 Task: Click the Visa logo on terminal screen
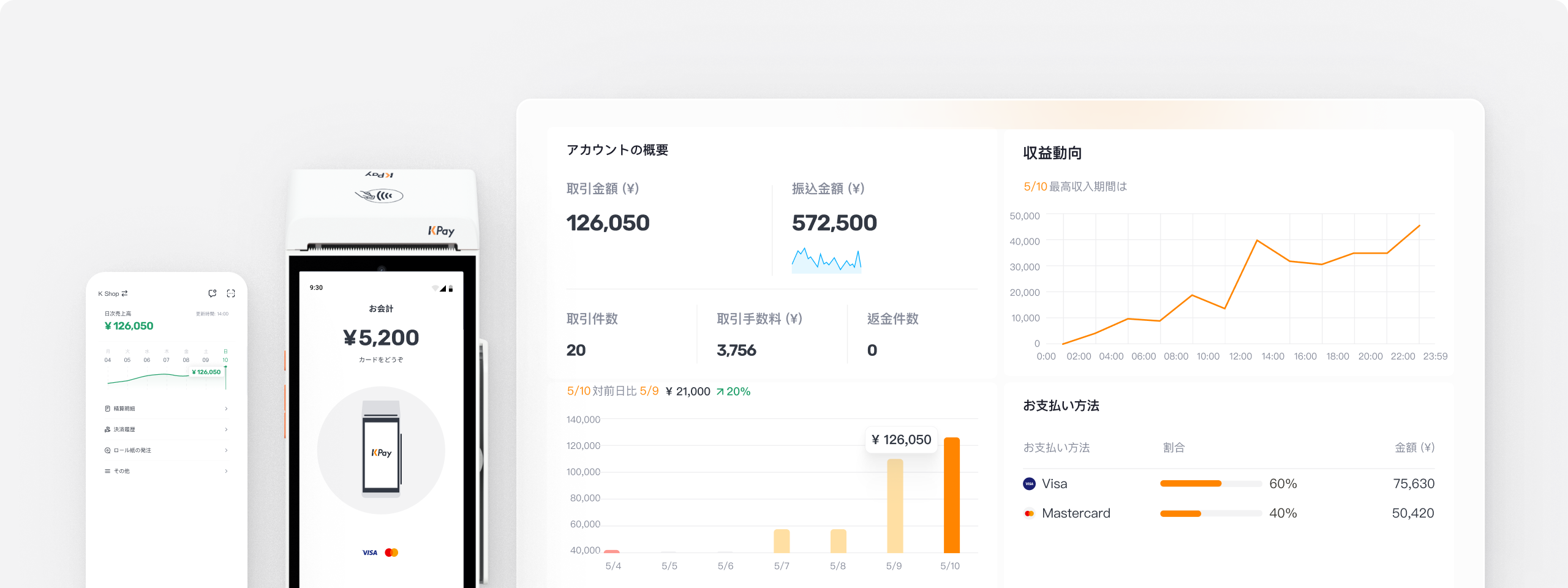point(370,552)
